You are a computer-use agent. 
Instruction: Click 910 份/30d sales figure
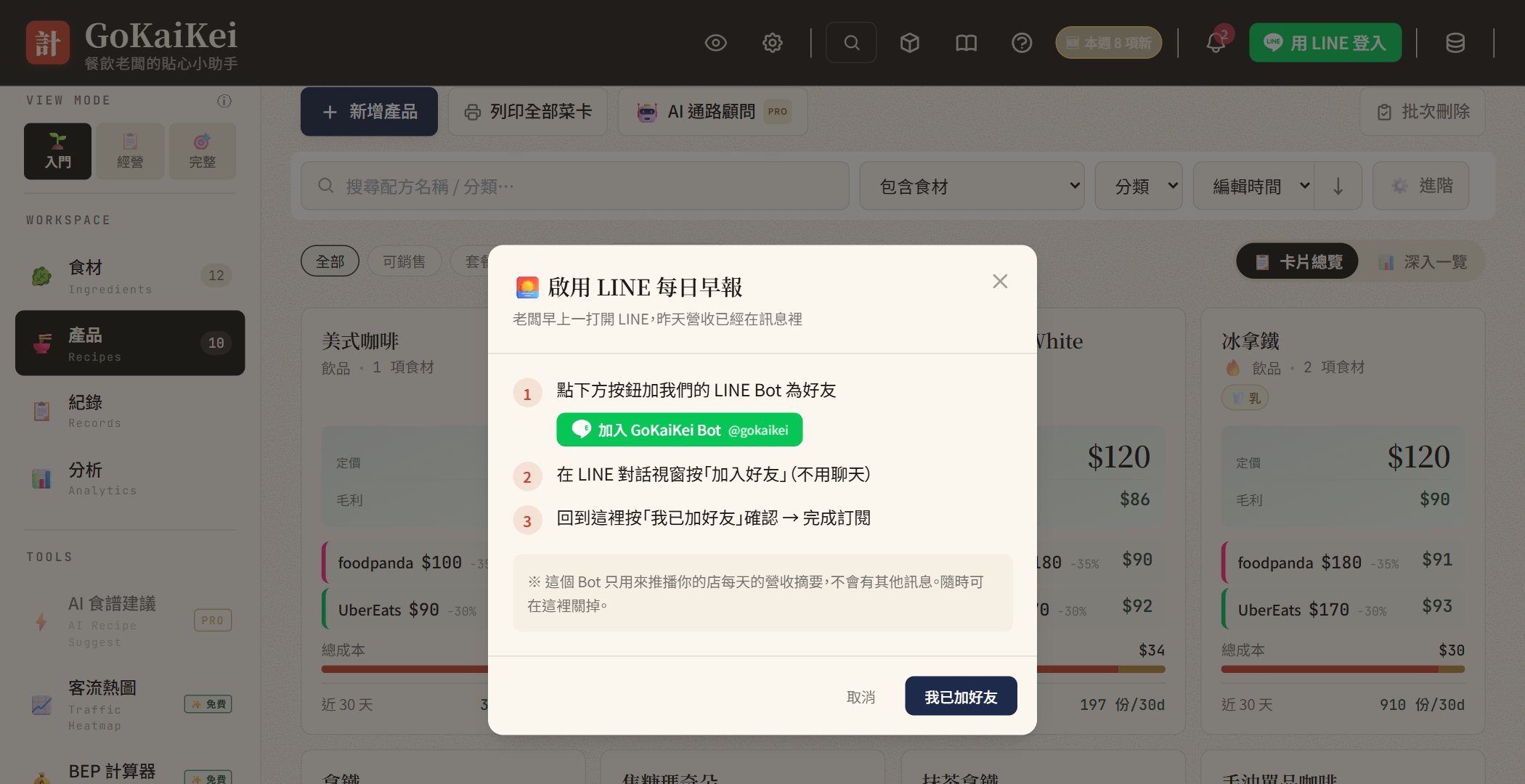[1422, 704]
